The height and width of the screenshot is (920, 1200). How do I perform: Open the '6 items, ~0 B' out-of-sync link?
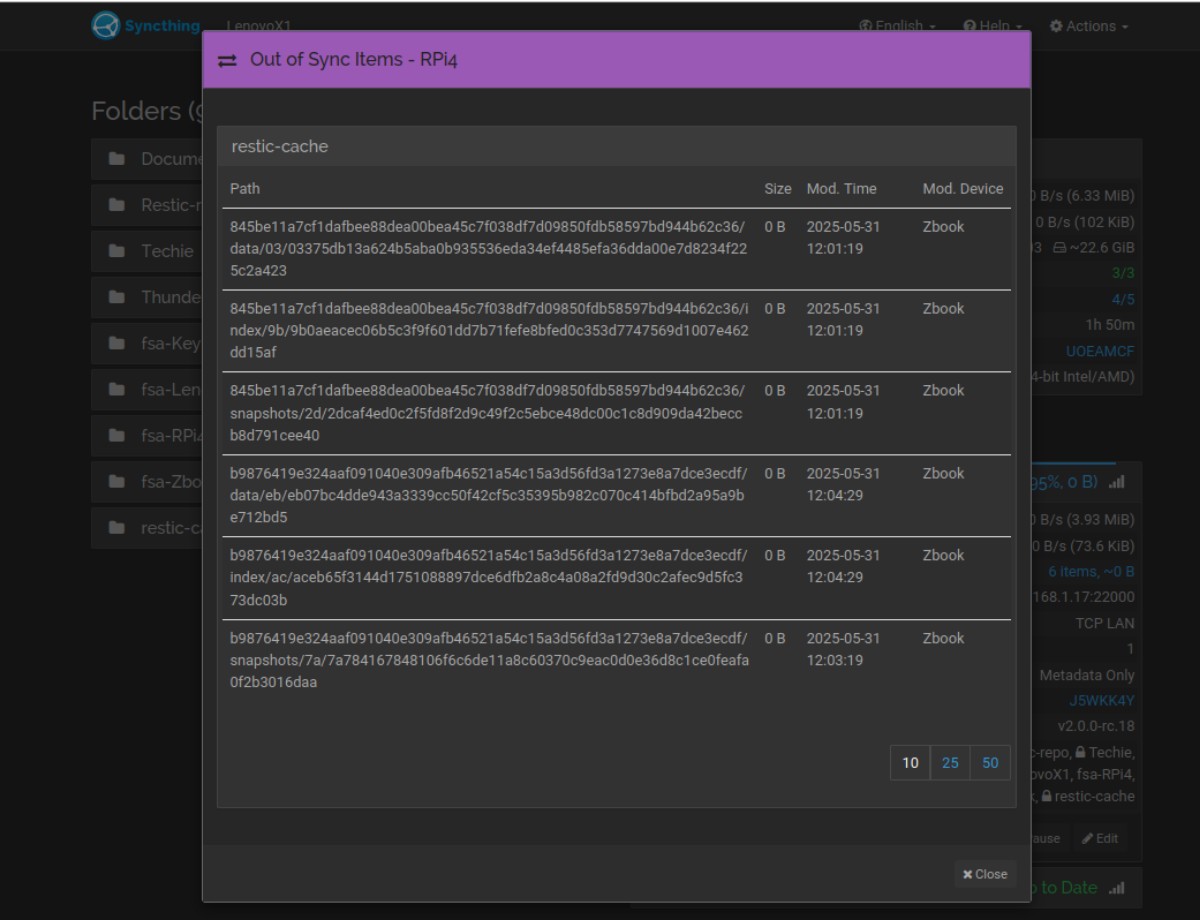[1091, 572]
